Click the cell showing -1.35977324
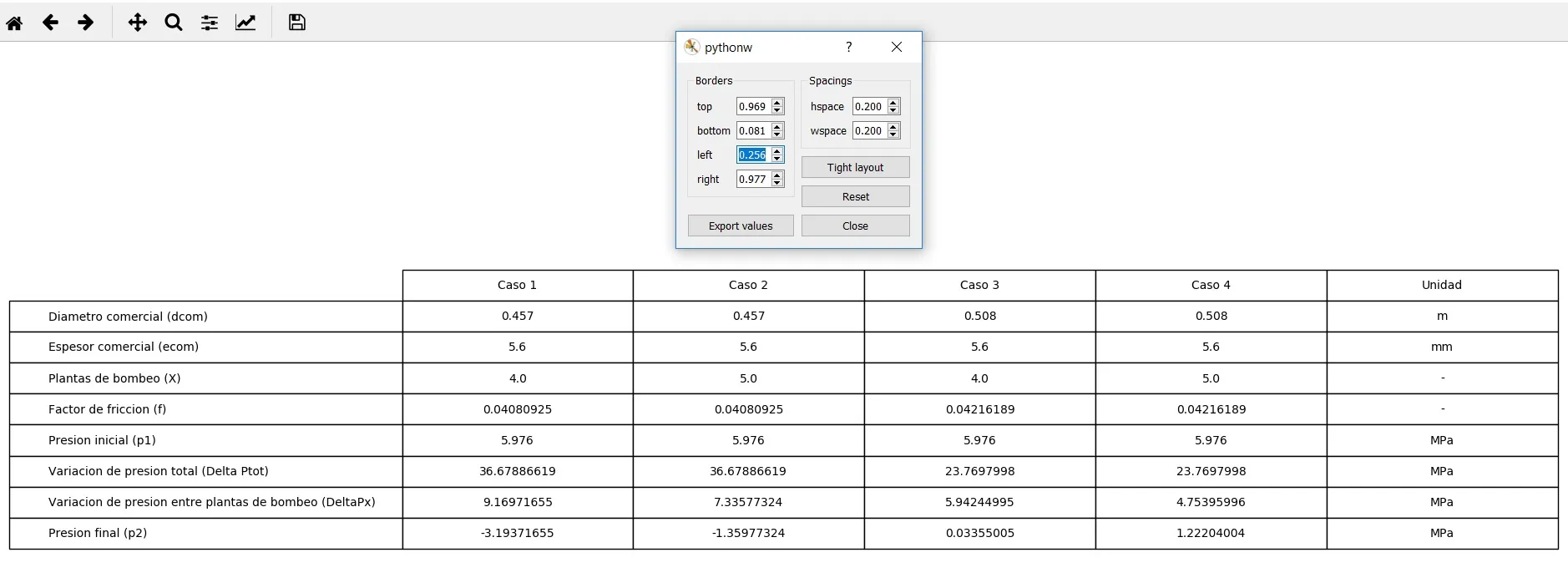Image resolution: width=1568 pixels, height=583 pixels. click(749, 533)
